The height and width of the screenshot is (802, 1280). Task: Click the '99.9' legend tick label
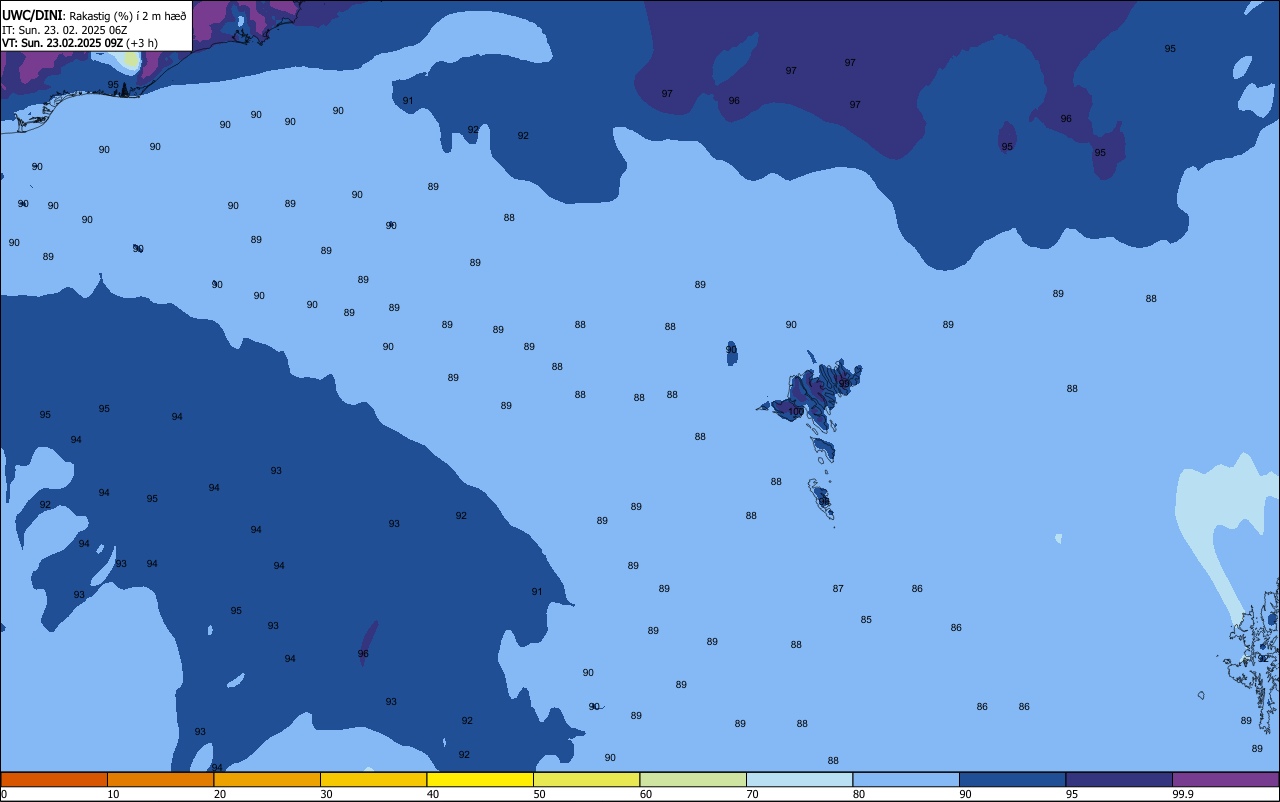click(x=1183, y=794)
